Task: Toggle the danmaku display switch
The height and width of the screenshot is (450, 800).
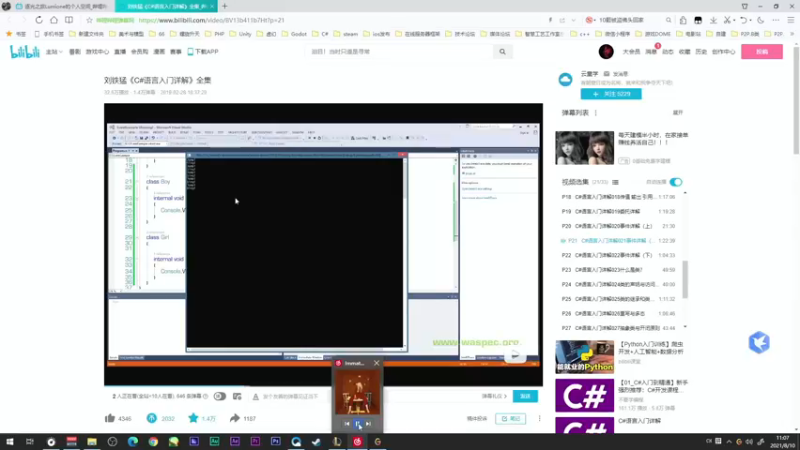Action: pos(219,396)
